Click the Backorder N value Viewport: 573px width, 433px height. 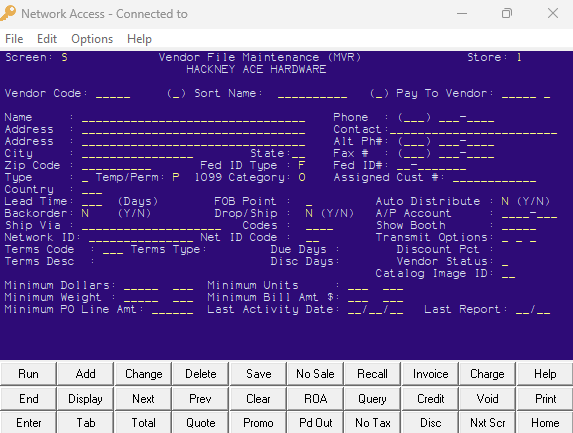85,213
